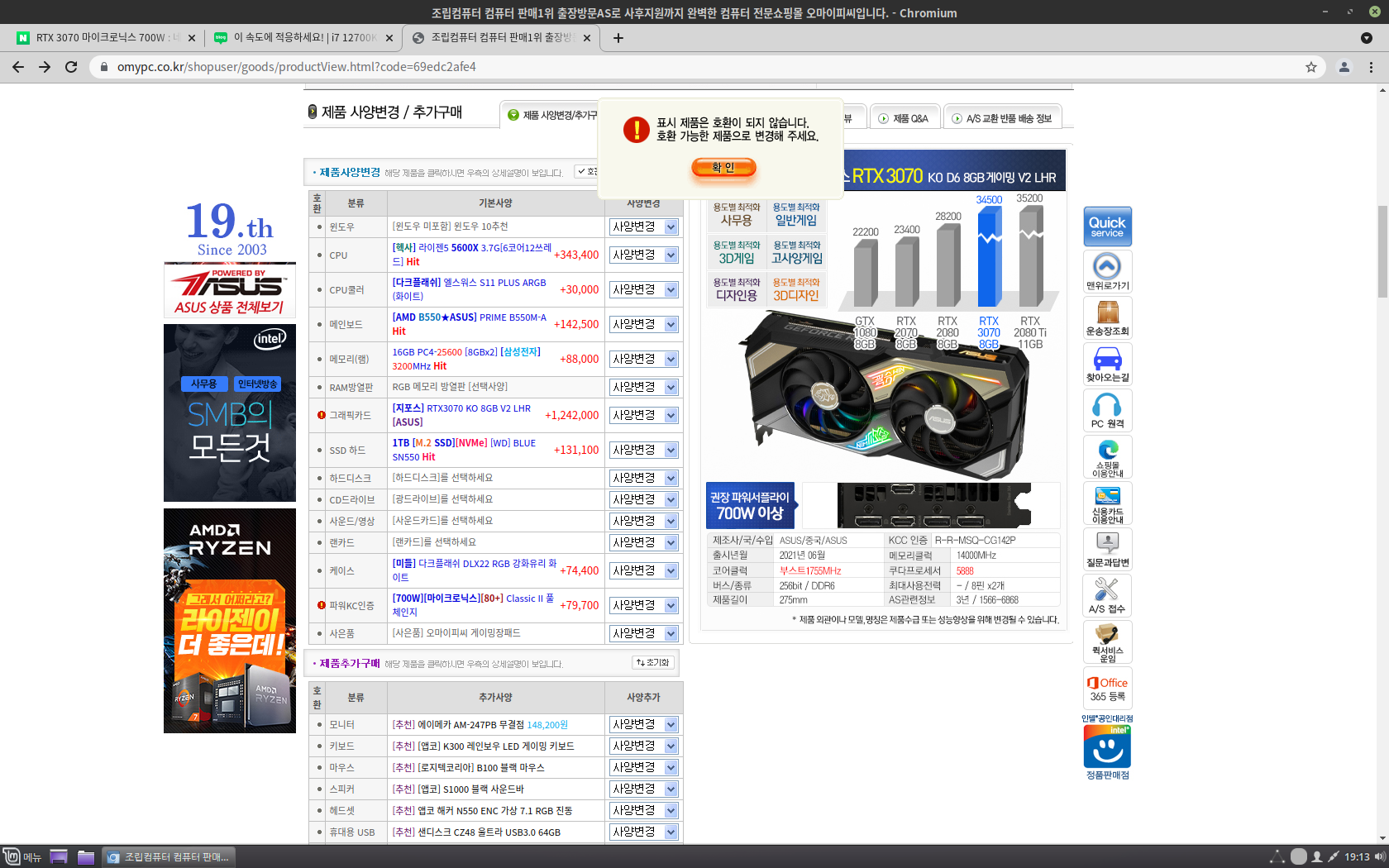
Task: Open 사양변경 dropdown for 모니터 row
Action: click(x=644, y=724)
